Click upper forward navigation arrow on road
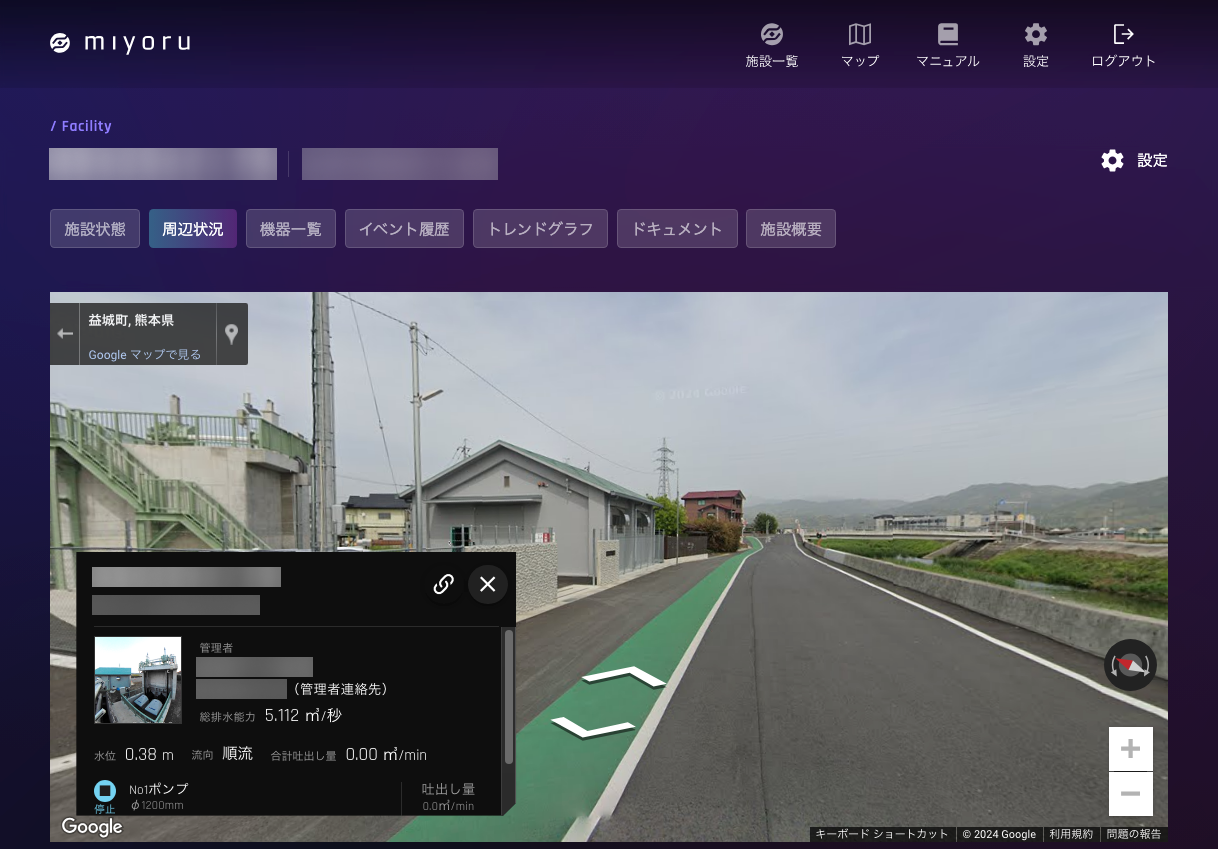 [623, 678]
